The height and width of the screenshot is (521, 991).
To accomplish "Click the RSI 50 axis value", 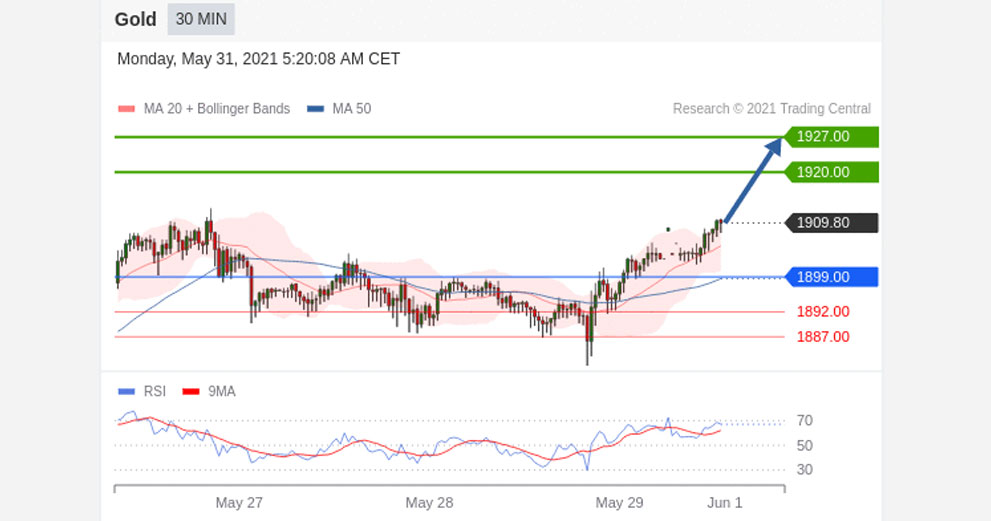I will pyautogui.click(x=805, y=446).
